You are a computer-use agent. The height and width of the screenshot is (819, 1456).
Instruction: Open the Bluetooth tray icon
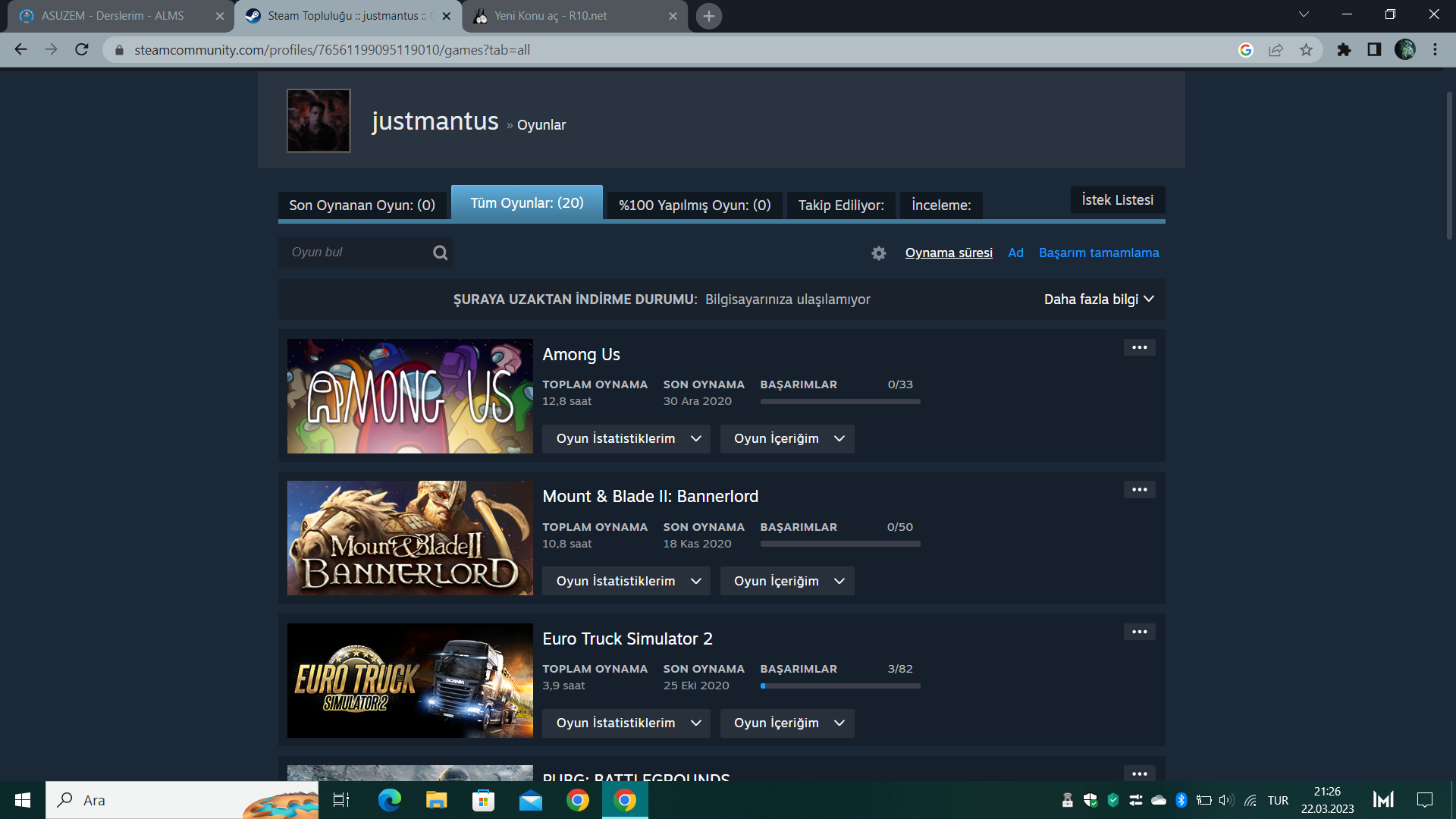tap(1181, 800)
